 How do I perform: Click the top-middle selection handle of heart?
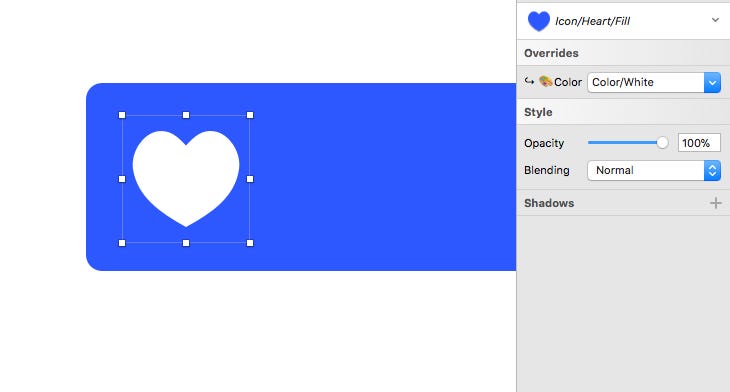pyautogui.click(x=186, y=115)
